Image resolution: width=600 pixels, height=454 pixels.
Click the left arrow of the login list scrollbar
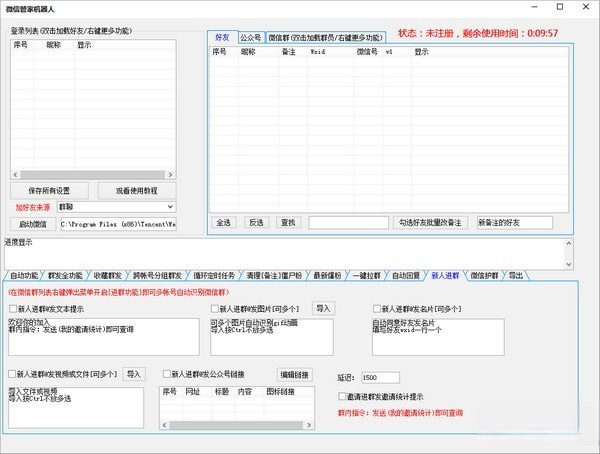click(x=15, y=175)
